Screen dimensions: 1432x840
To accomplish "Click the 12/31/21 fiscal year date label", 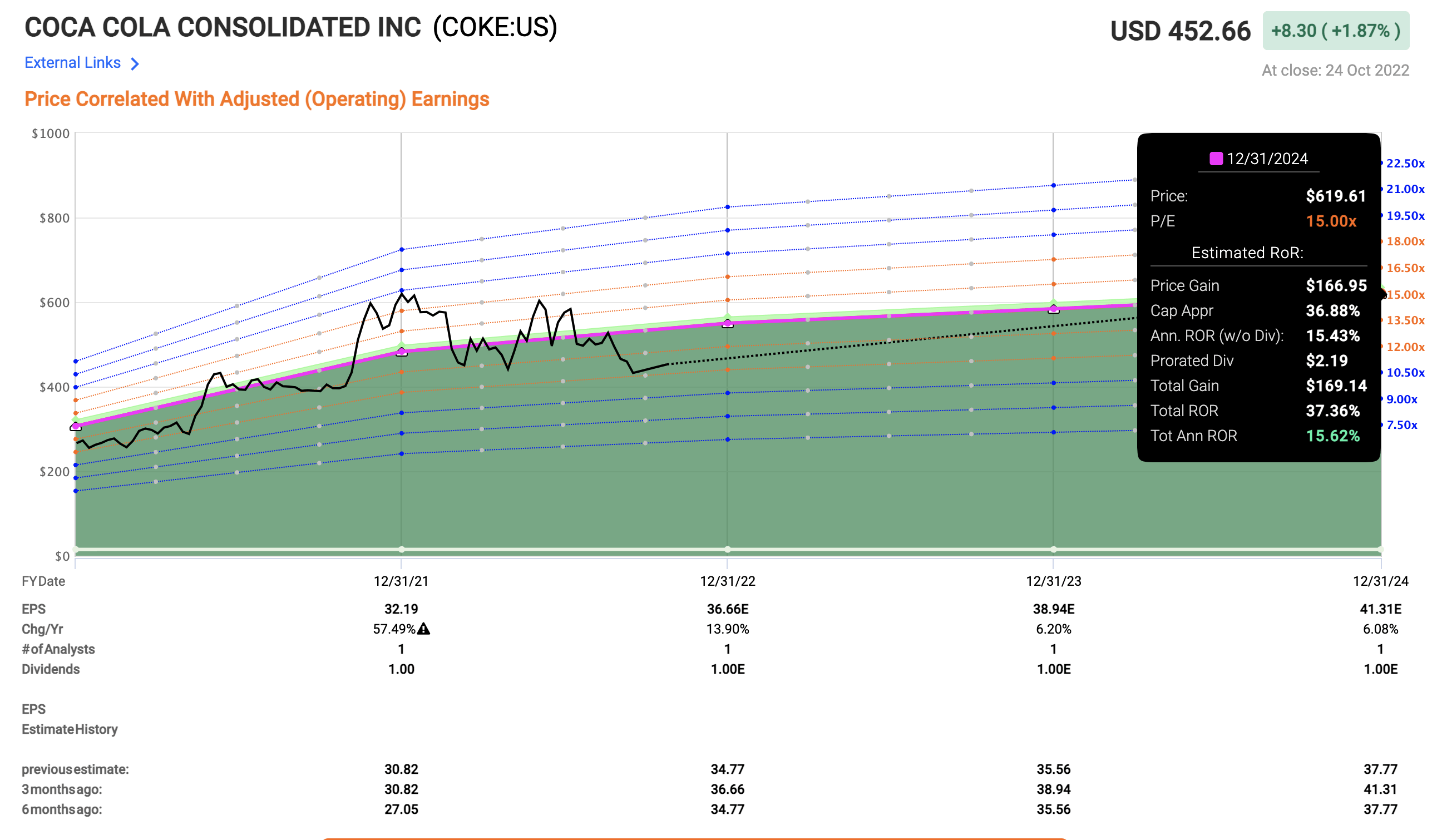I will [x=401, y=581].
